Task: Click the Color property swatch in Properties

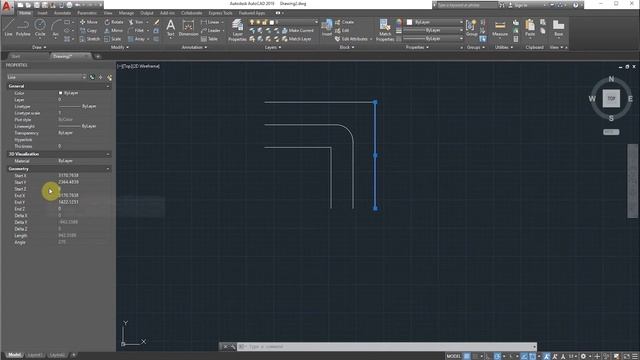Action: pos(60,93)
